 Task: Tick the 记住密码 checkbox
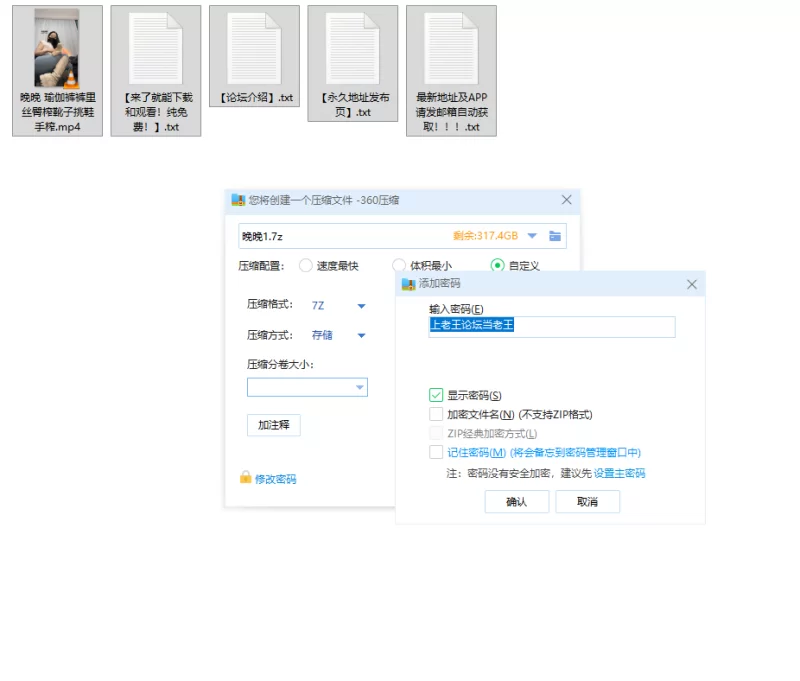pos(436,452)
